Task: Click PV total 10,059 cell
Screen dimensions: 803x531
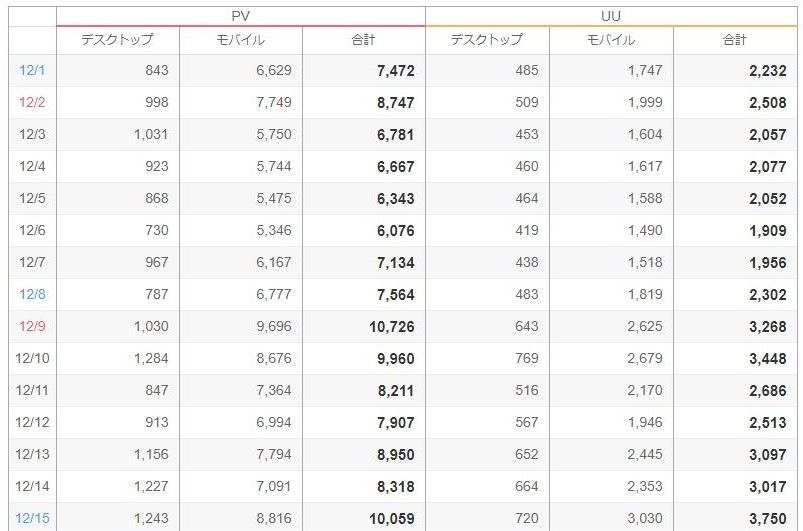Action: (389, 519)
